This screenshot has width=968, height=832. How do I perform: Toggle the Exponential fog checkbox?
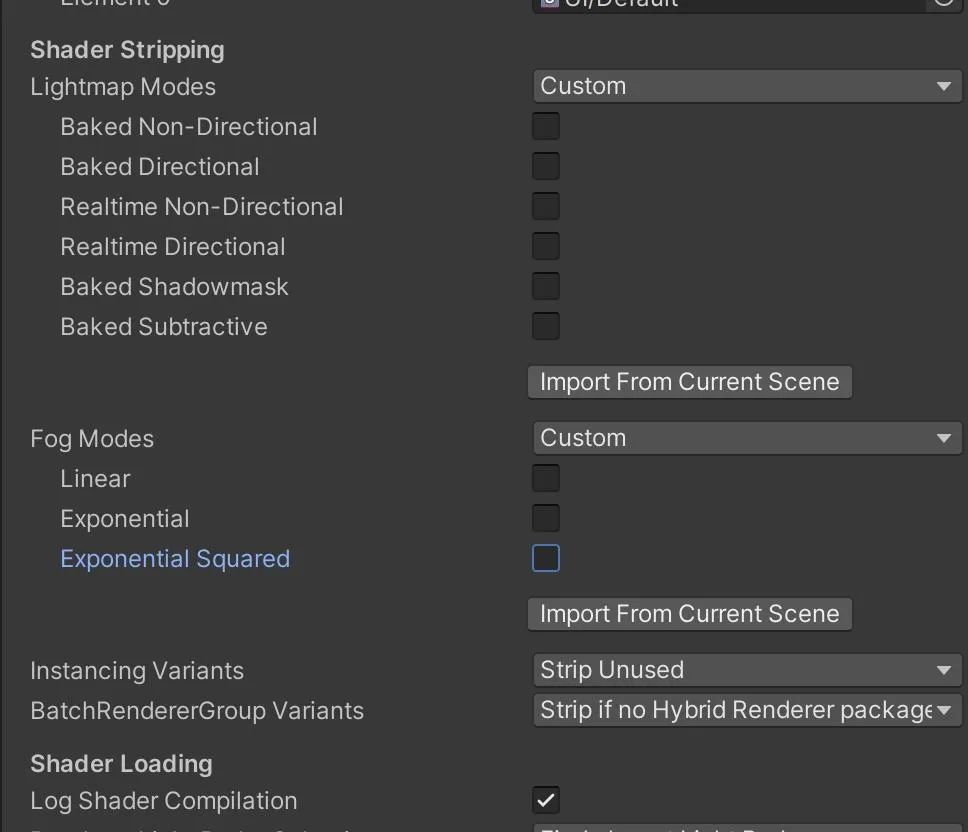pos(546,519)
